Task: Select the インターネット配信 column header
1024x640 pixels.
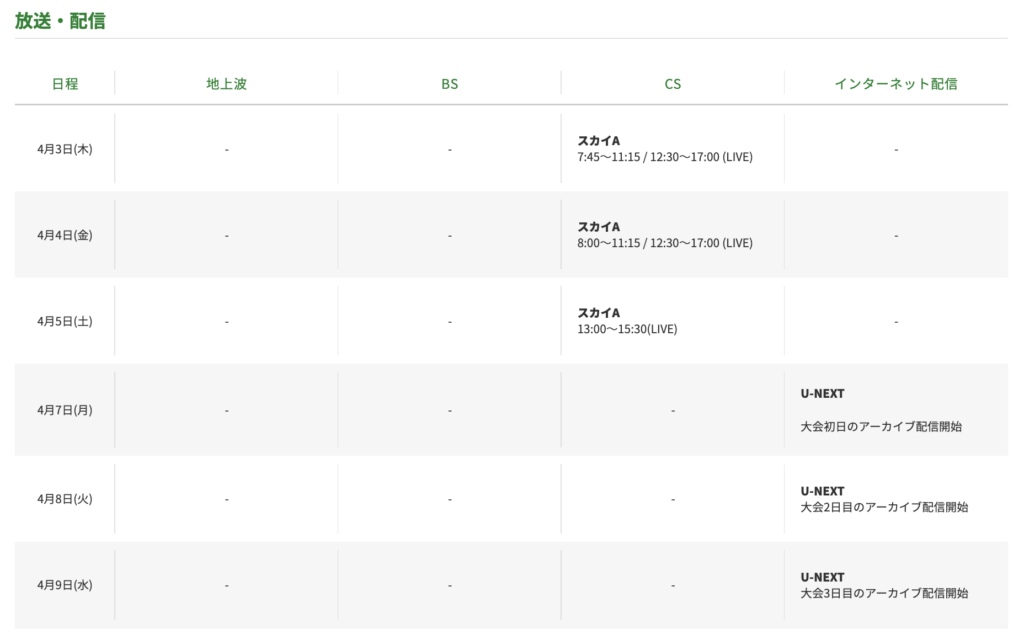Action: point(895,84)
